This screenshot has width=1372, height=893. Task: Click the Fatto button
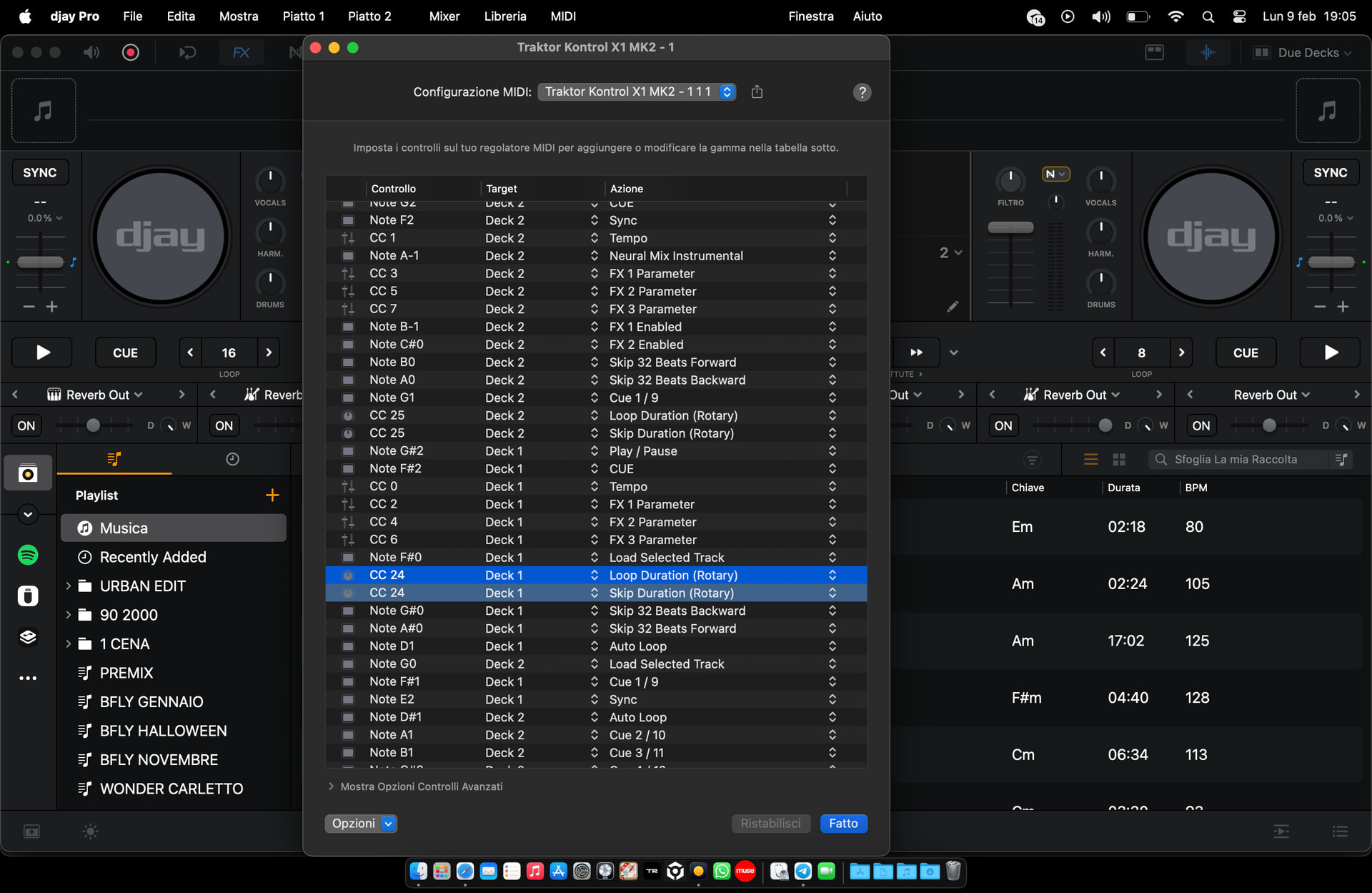tap(843, 823)
